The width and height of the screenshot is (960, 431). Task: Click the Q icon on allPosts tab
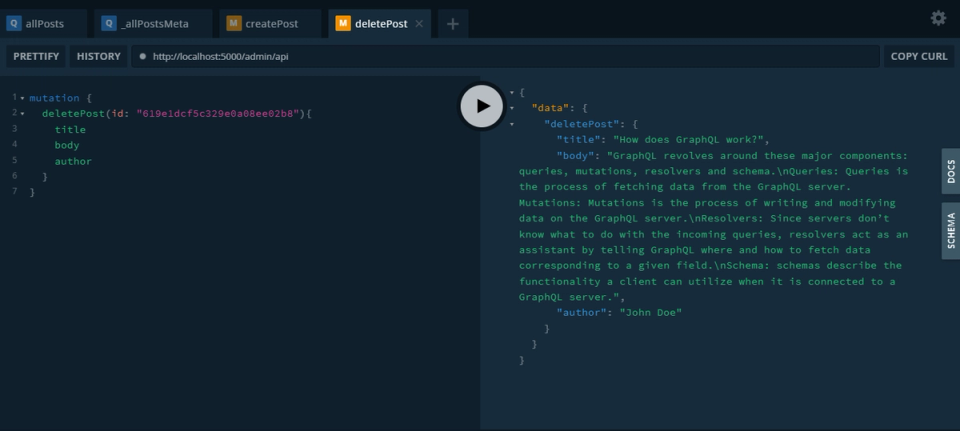[13, 24]
